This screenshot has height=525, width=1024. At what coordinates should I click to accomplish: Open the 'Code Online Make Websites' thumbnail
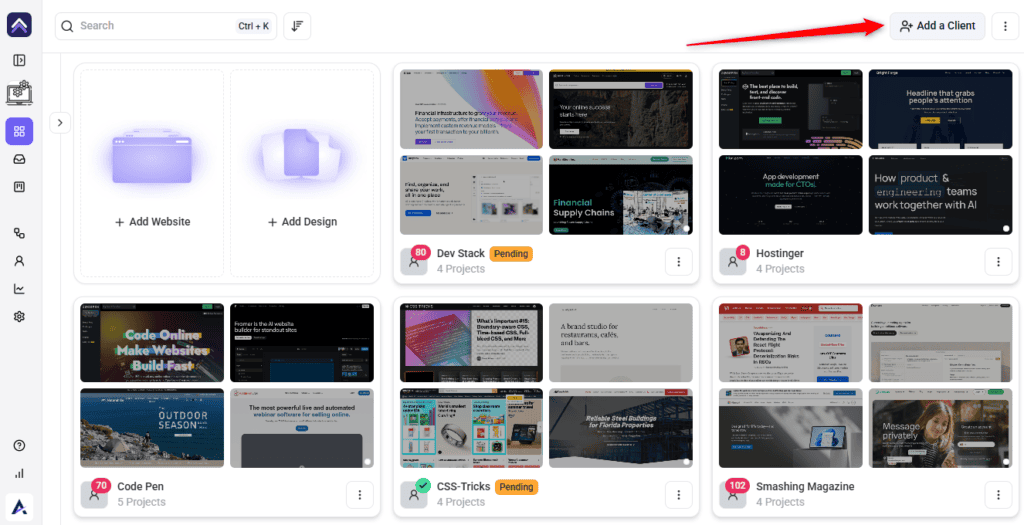(x=152, y=342)
